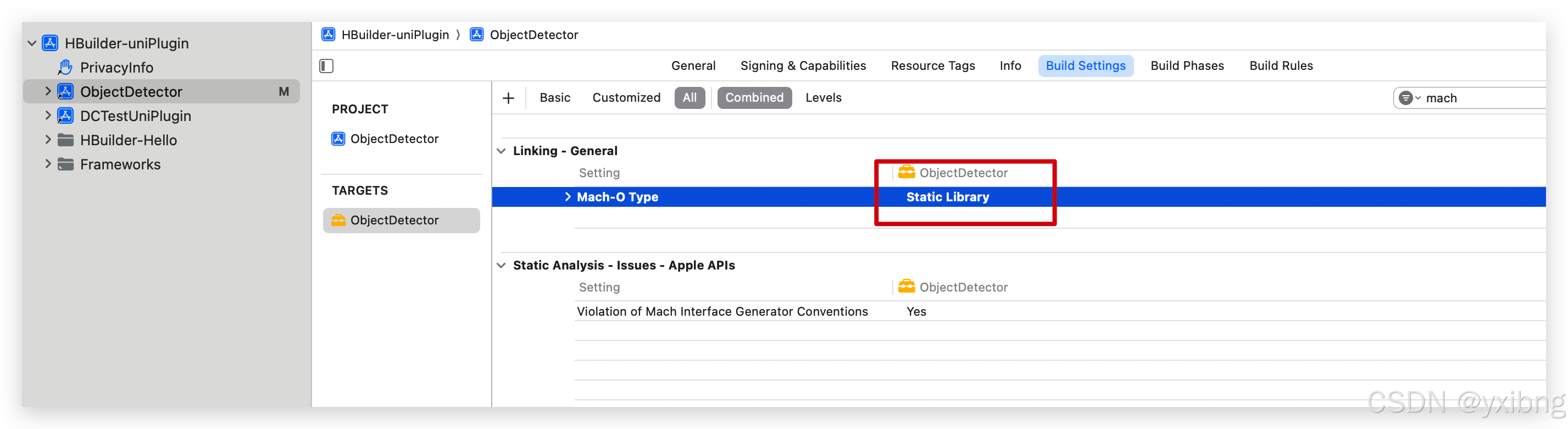
Task: Select HBuilder-Hello label in navigator
Action: click(x=129, y=140)
